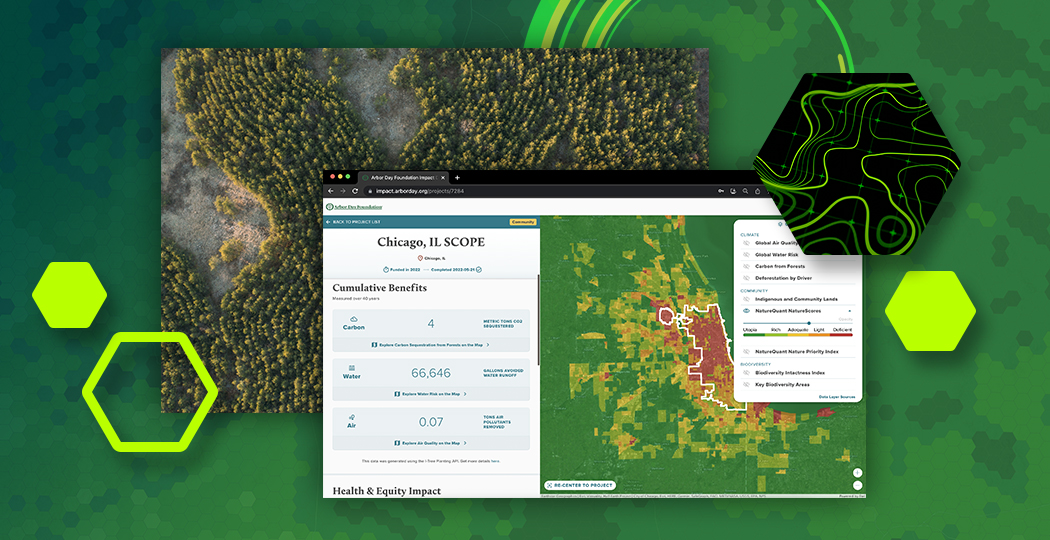Screen dimensions: 1050x540
Task: Click the key password icon in address bar
Action: [721, 191]
